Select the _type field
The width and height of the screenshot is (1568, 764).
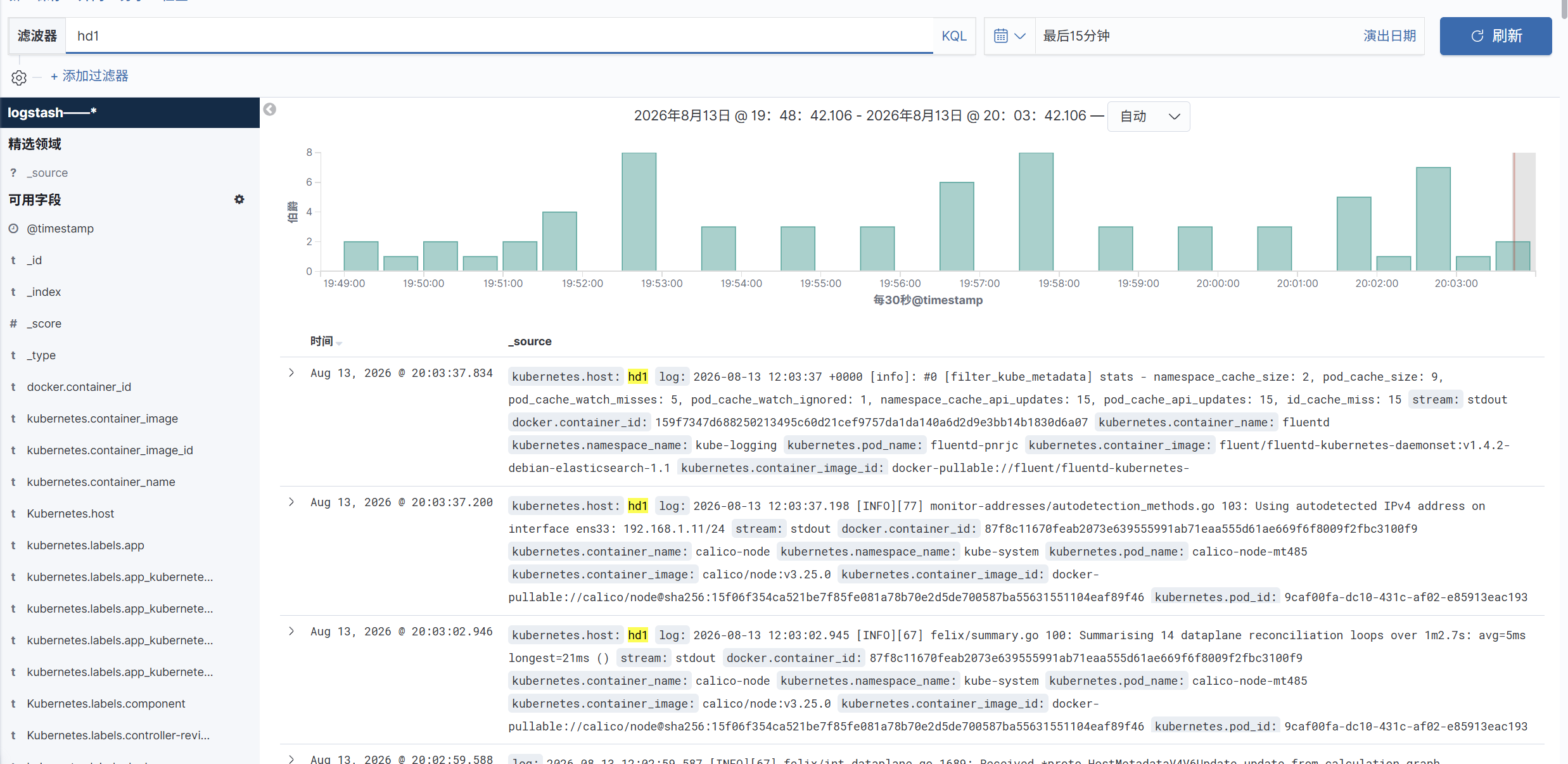pyautogui.click(x=41, y=355)
